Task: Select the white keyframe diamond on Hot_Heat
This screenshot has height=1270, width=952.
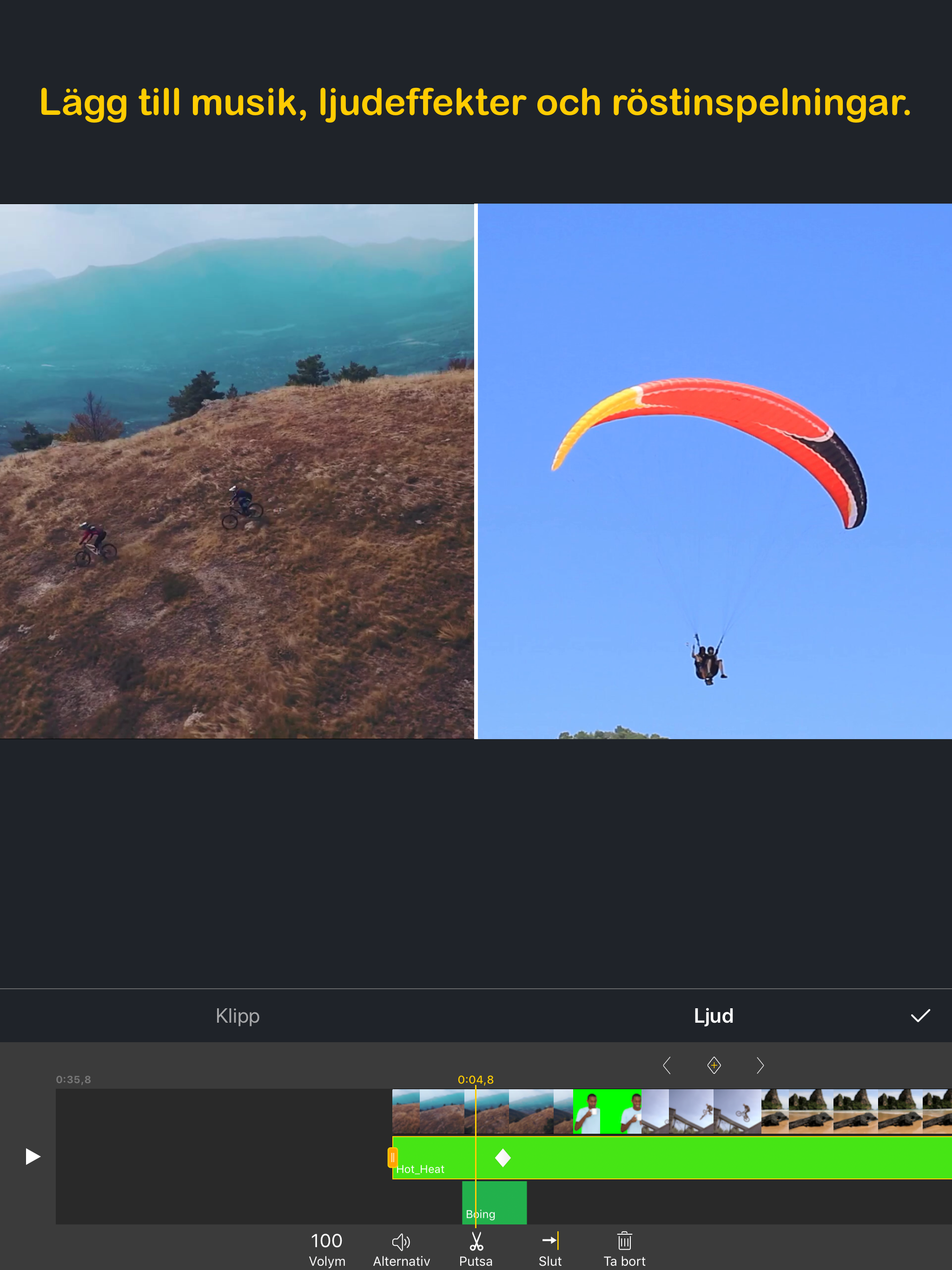Action: (503, 1158)
